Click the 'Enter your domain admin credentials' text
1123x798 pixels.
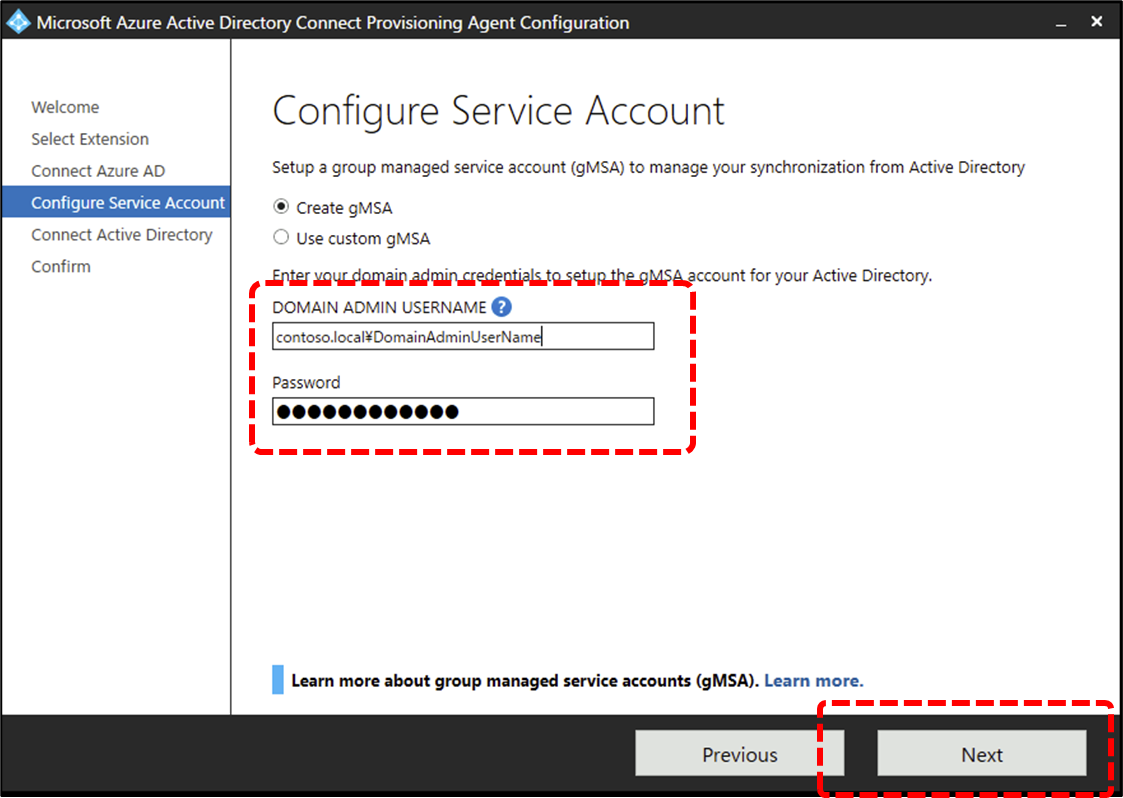pos(602,275)
